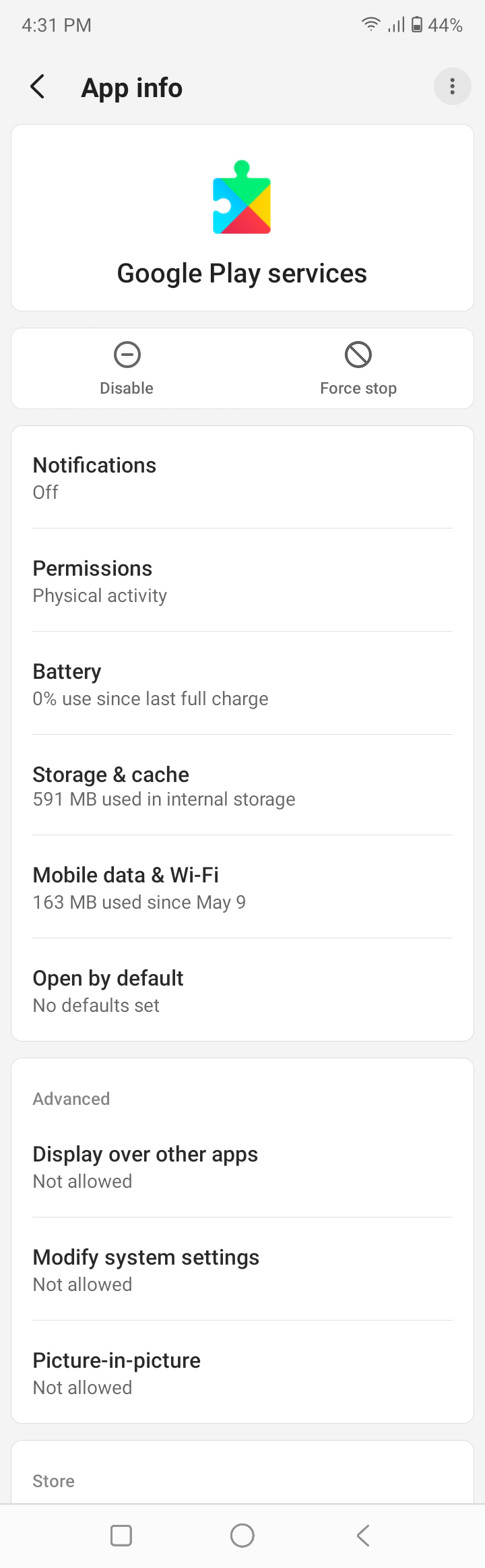
Task: Open Battery usage details
Action: 243,684
